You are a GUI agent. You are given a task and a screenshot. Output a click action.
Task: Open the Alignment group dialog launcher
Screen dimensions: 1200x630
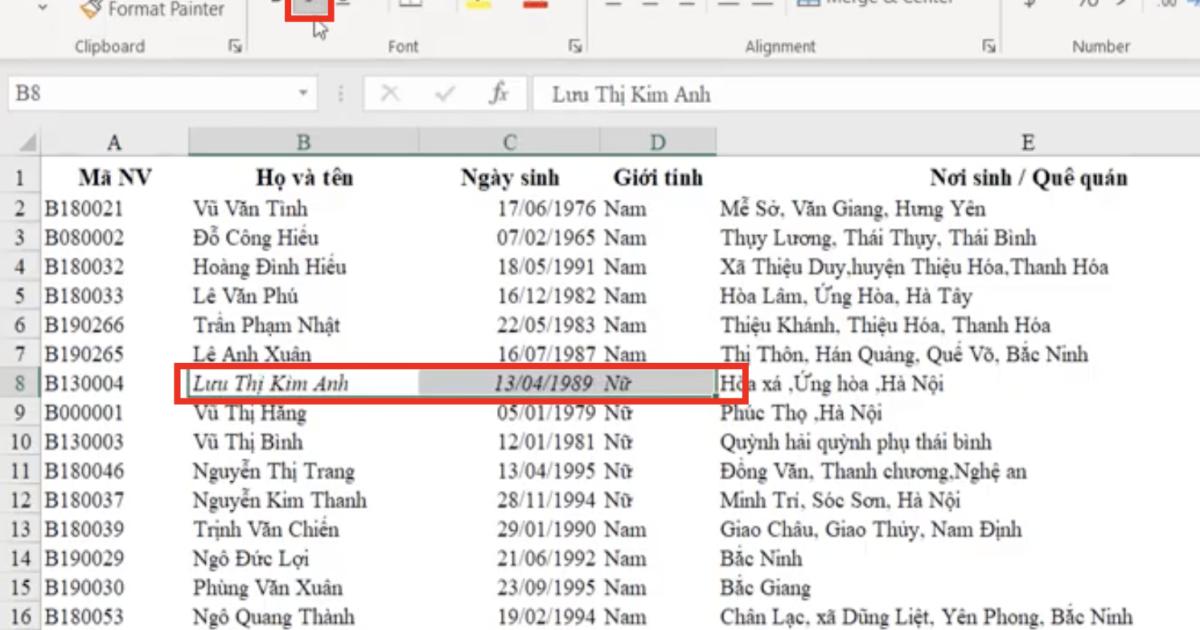[x=988, y=46]
